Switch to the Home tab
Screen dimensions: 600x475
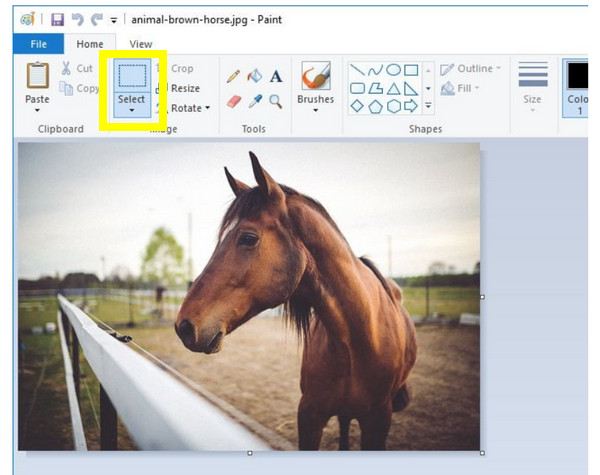(x=90, y=44)
